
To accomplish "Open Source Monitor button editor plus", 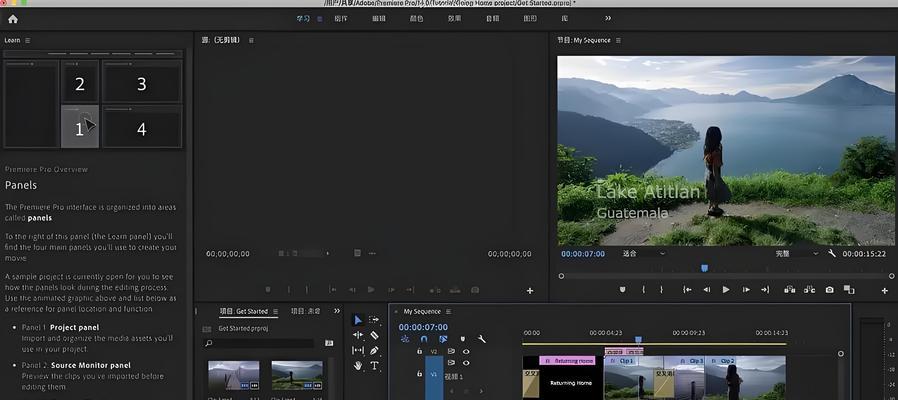I will [530, 291].
